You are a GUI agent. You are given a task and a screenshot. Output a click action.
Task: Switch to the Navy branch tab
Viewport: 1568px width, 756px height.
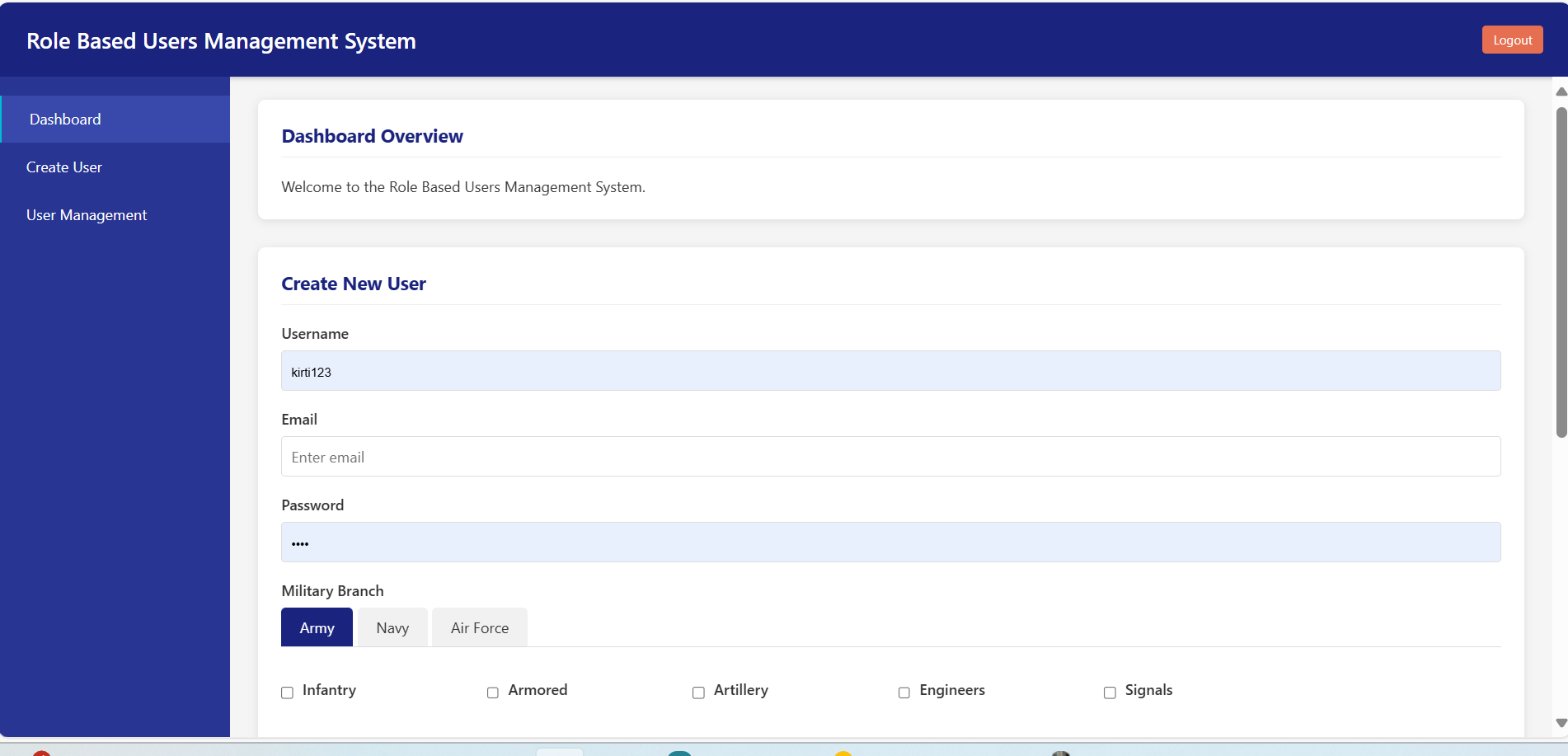pos(392,627)
